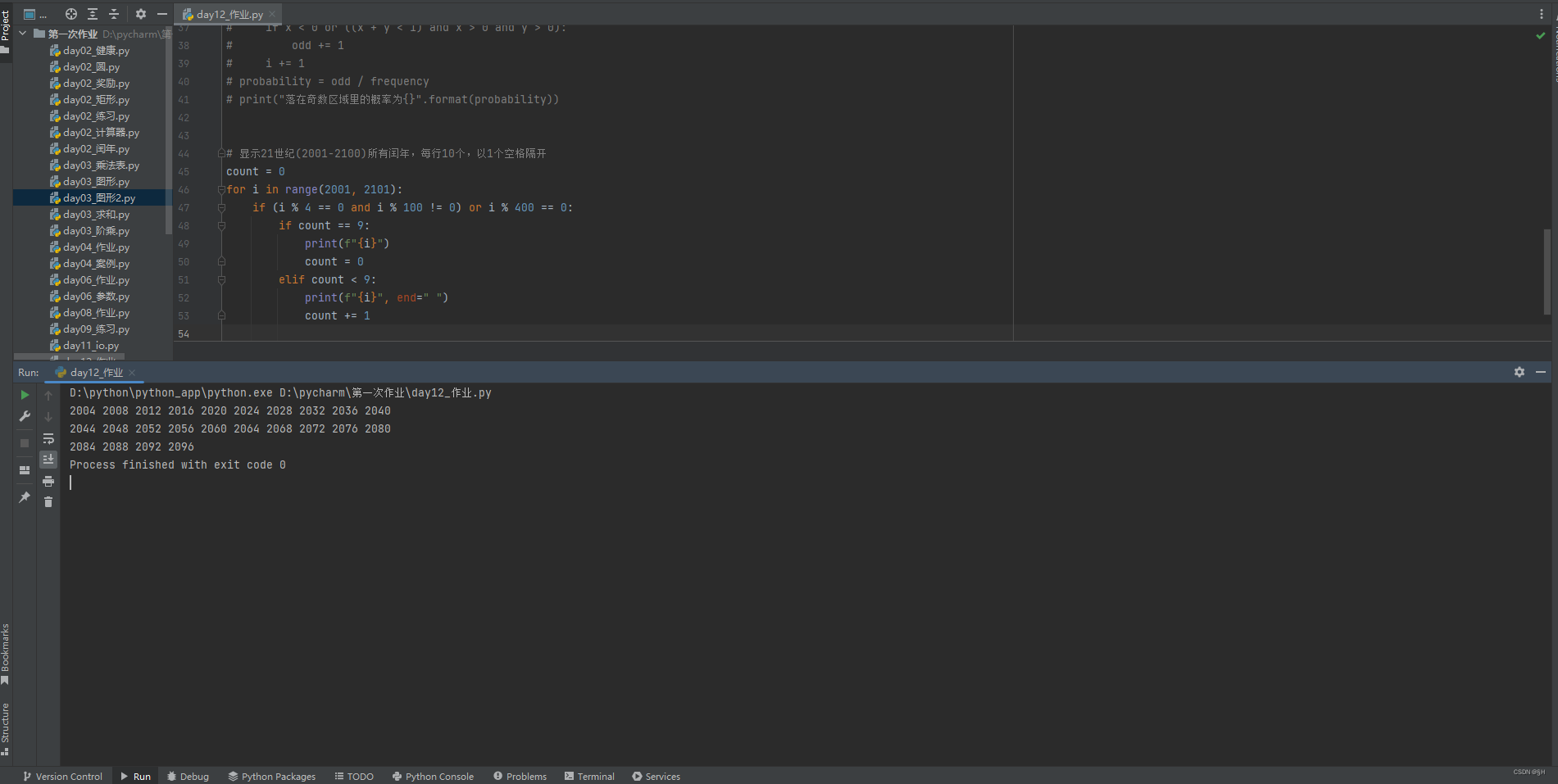
Task: Select the day12_作业.py editor tab
Action: coord(229,14)
